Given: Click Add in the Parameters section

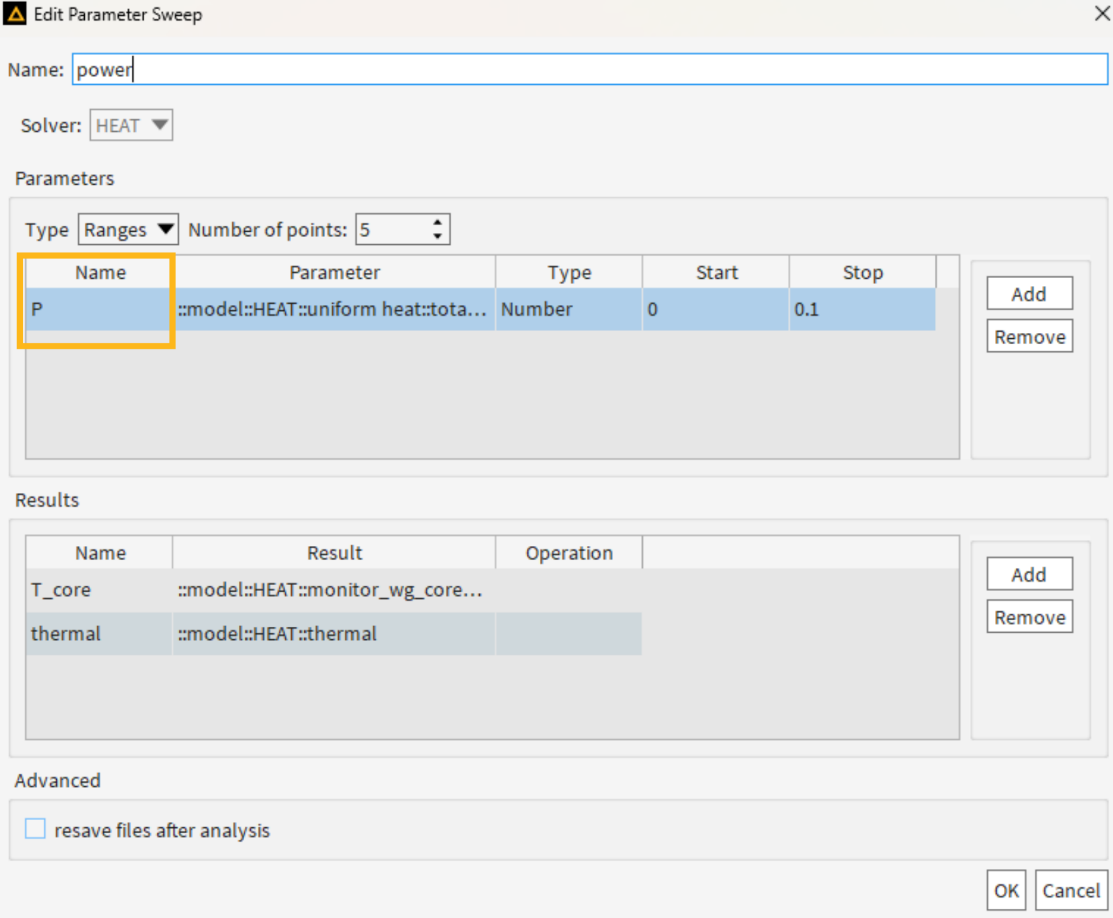Looking at the screenshot, I should [x=1029, y=293].
